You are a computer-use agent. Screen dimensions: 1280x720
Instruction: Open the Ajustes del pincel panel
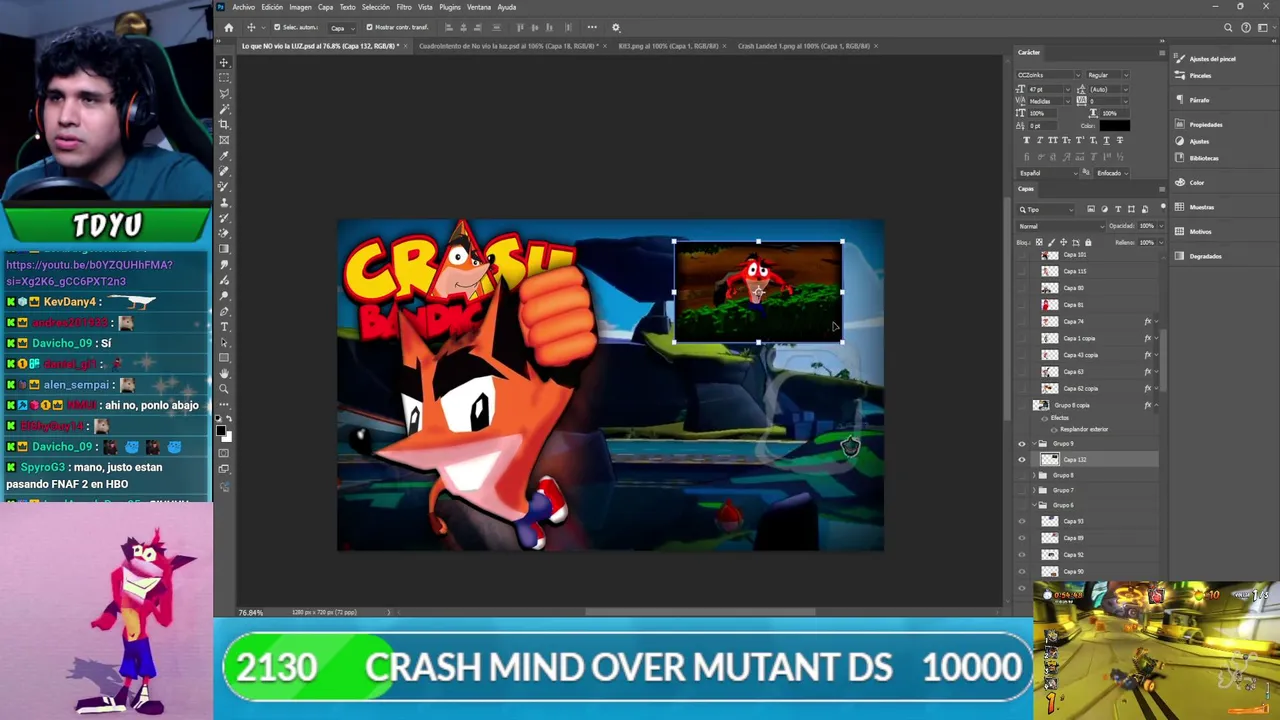pyautogui.click(x=1206, y=59)
